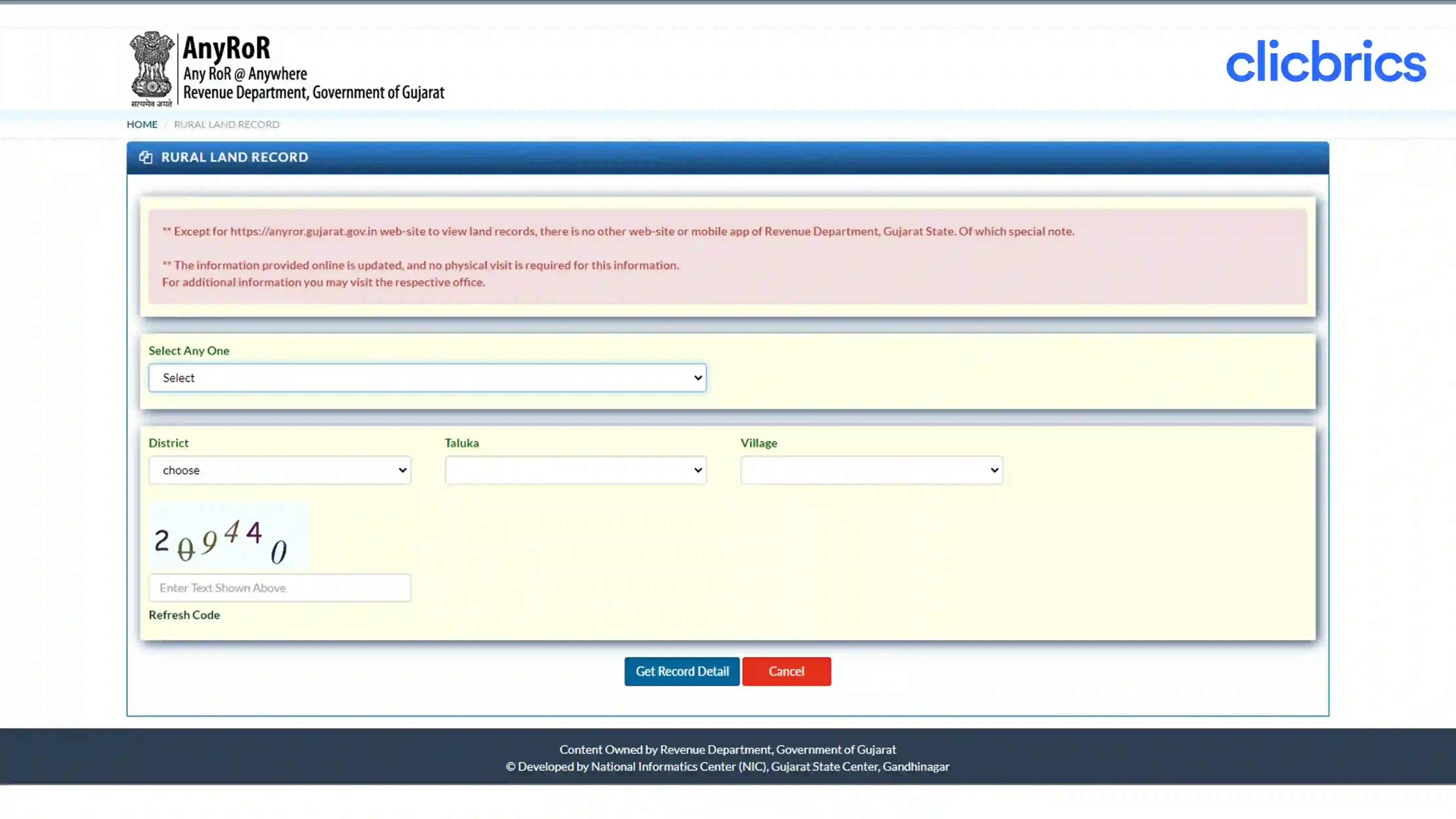Click 'Content Owned by Revenue Department' footer text
Image resolution: width=1456 pixels, height=819 pixels.
(x=727, y=750)
